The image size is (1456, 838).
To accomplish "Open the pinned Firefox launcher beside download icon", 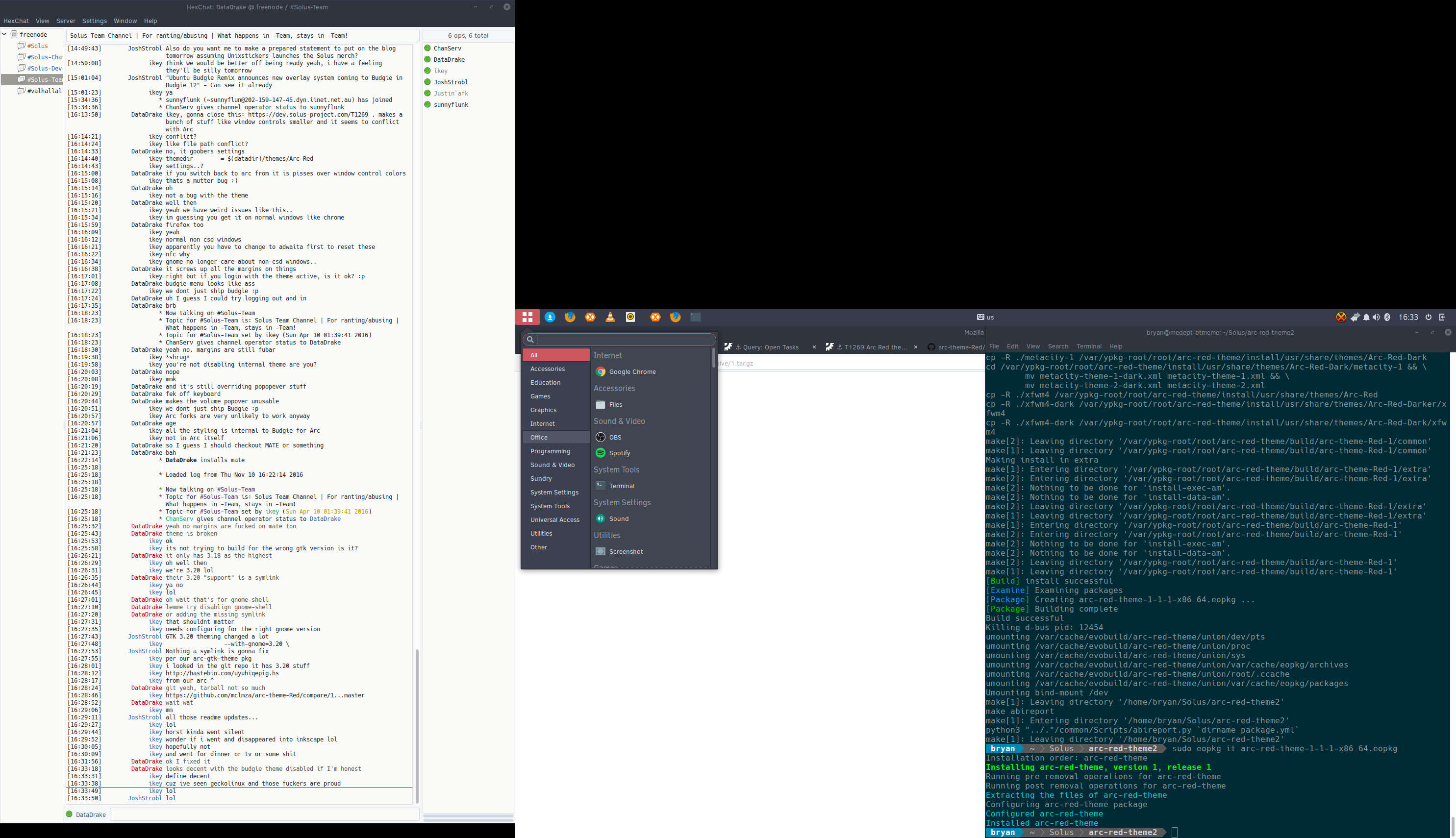I will [570, 317].
